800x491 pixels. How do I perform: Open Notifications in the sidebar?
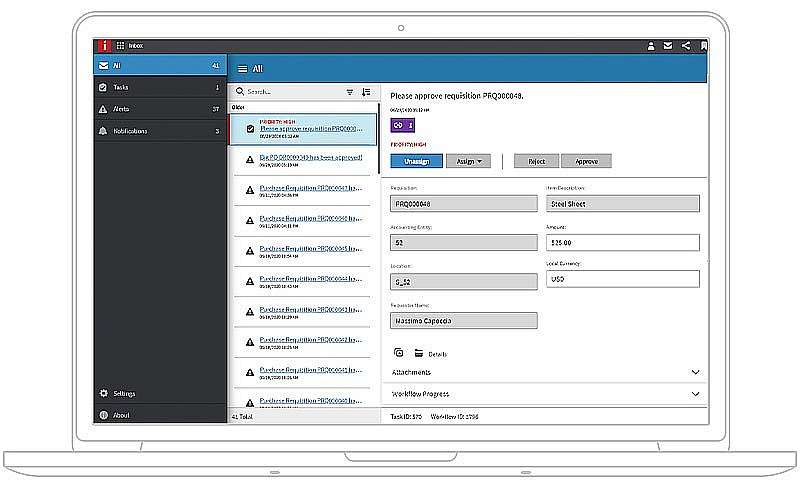click(x=160, y=131)
